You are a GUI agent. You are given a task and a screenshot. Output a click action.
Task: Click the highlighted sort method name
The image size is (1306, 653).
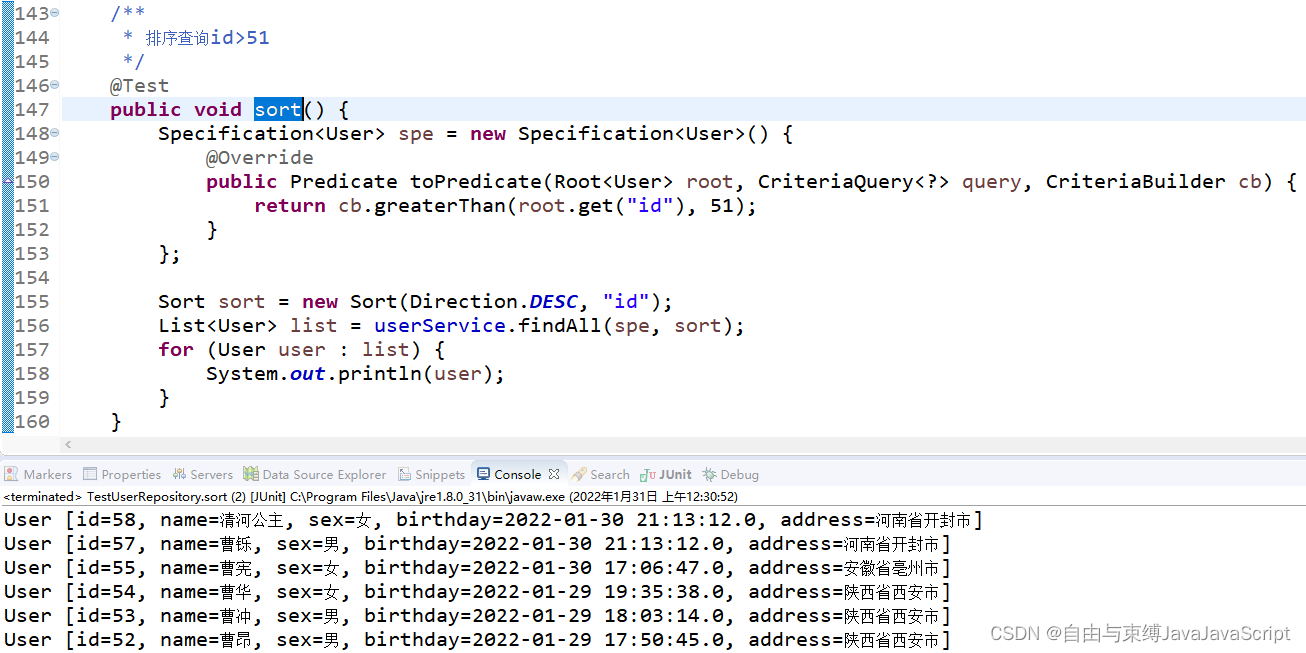[278, 109]
